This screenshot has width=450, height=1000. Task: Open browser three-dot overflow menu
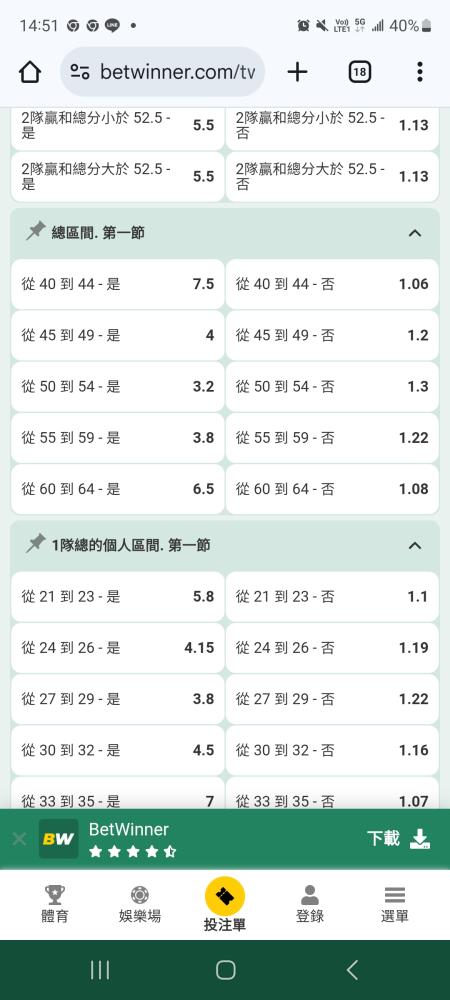(x=419, y=72)
